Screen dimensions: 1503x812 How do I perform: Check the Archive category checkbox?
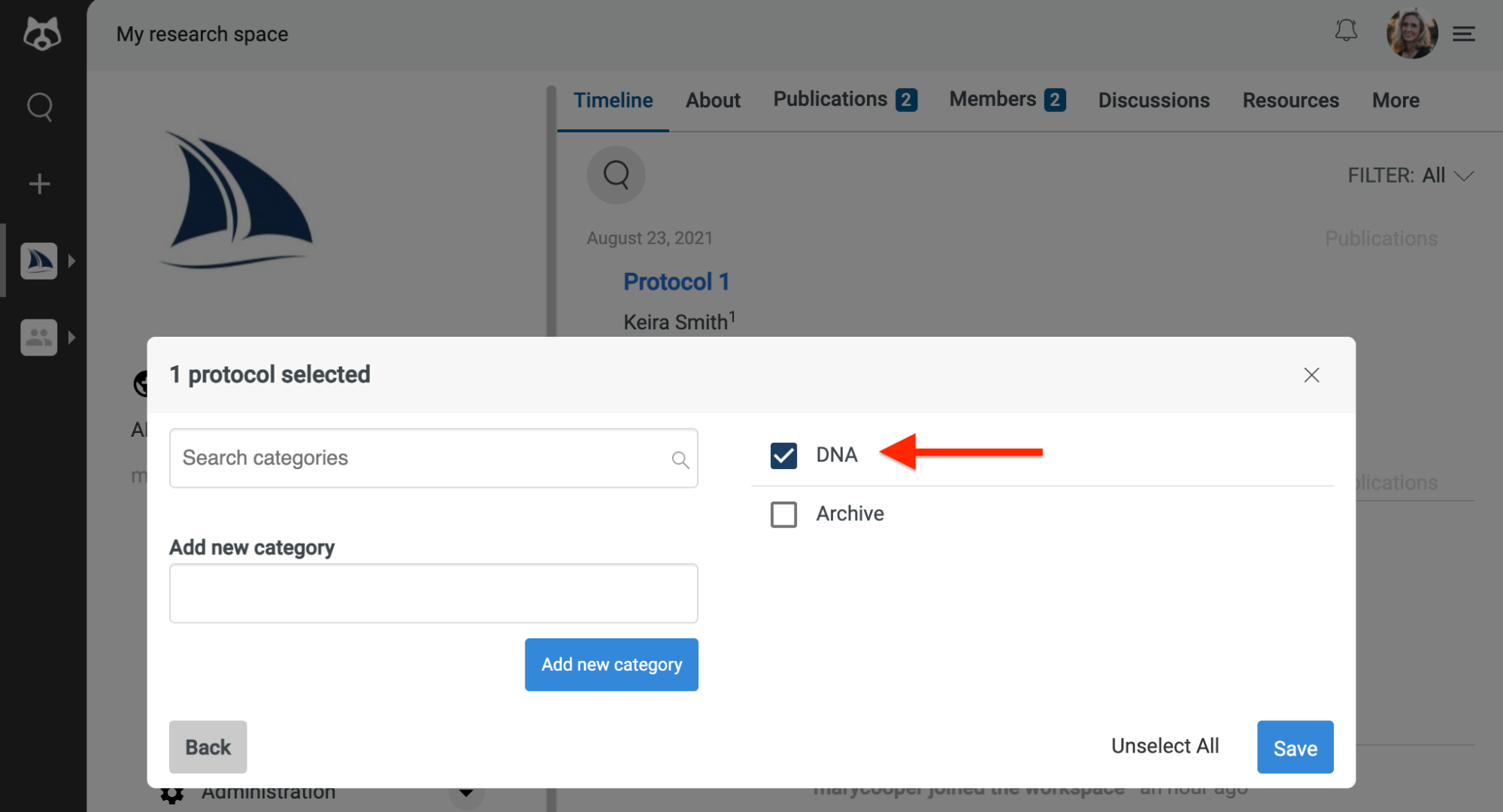point(783,514)
